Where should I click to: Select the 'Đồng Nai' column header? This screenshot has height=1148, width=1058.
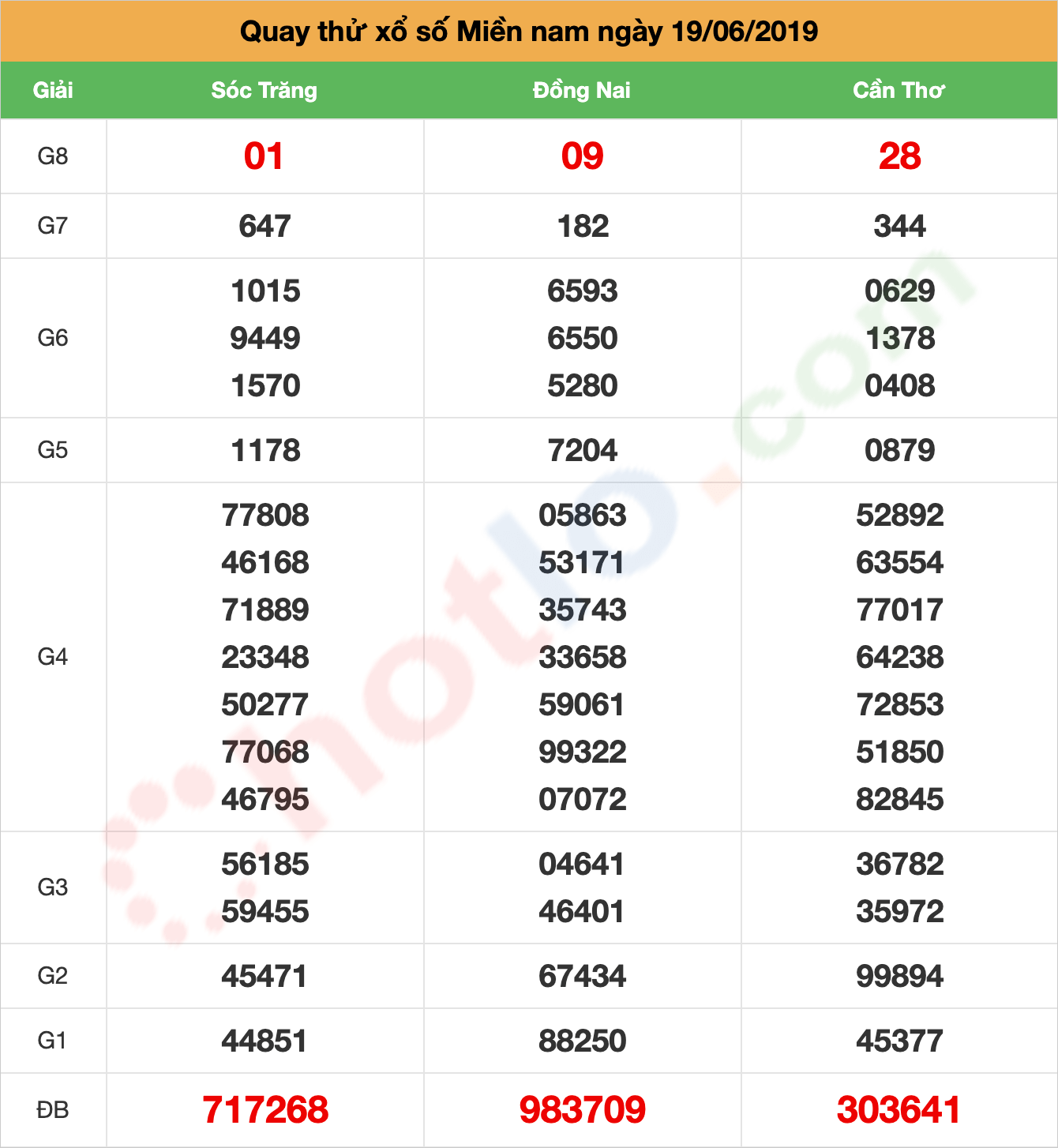[x=582, y=90]
